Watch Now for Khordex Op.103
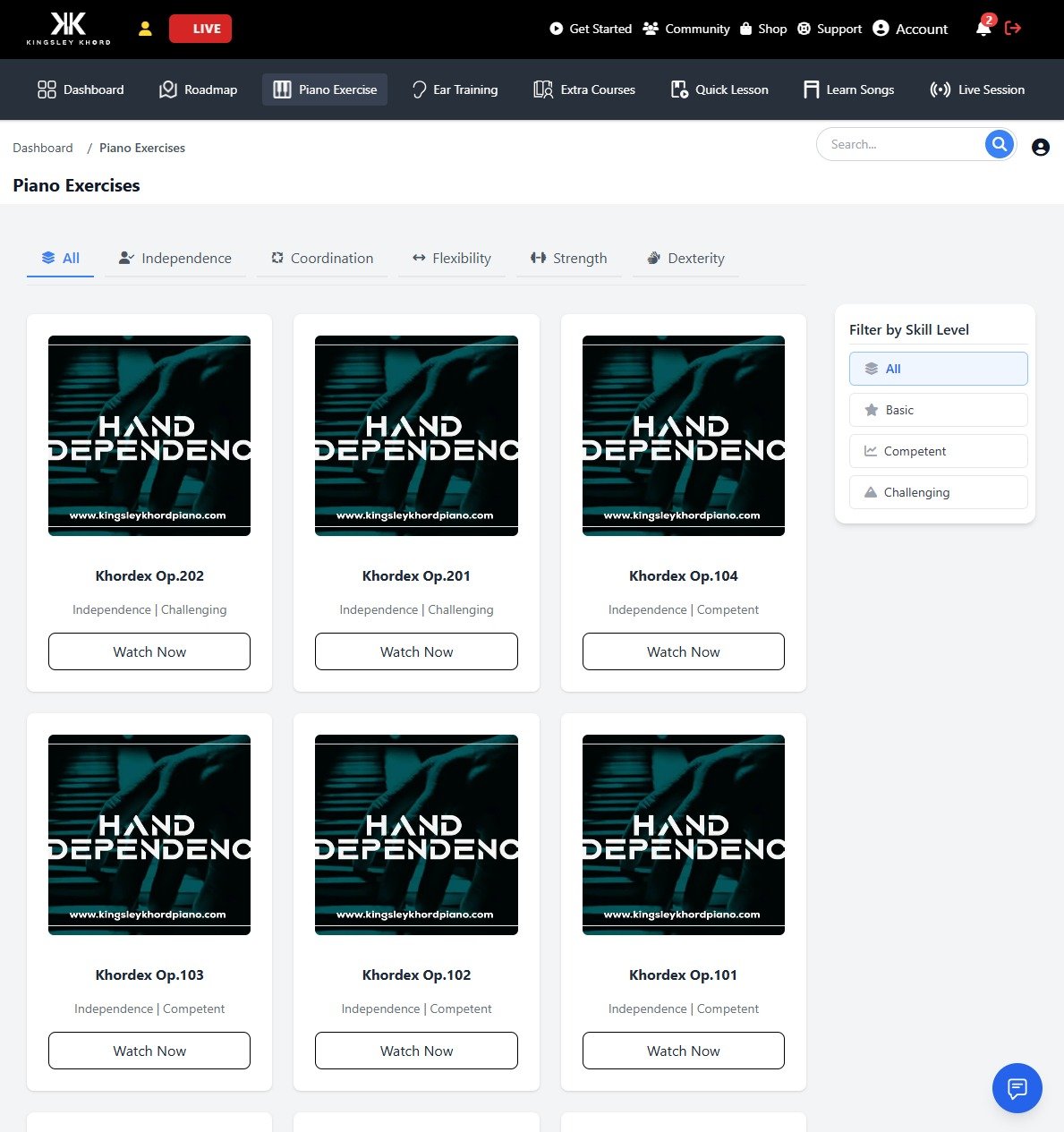Viewport: 1064px width, 1132px height. click(x=149, y=1051)
